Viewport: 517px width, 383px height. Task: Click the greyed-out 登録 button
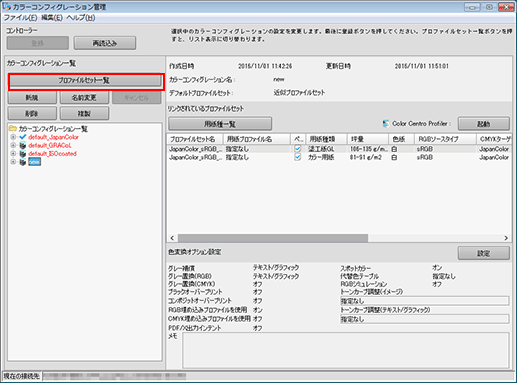(38, 43)
